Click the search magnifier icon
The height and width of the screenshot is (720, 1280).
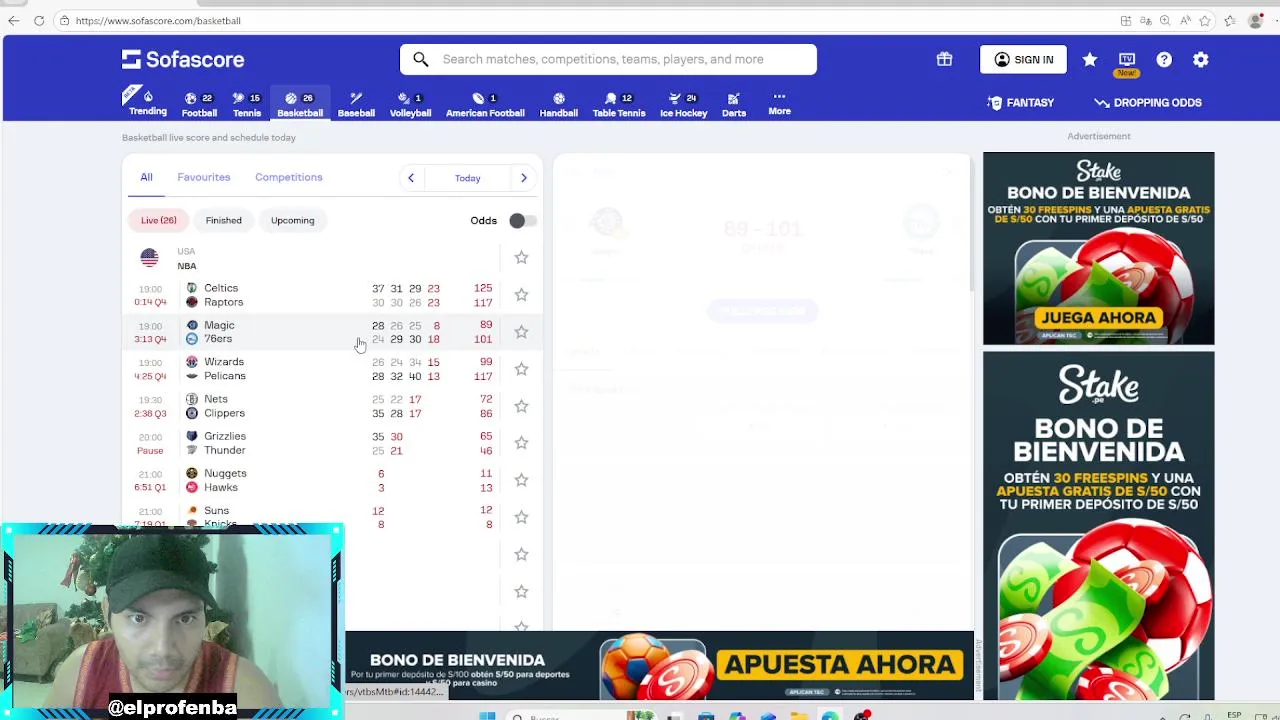tap(421, 59)
